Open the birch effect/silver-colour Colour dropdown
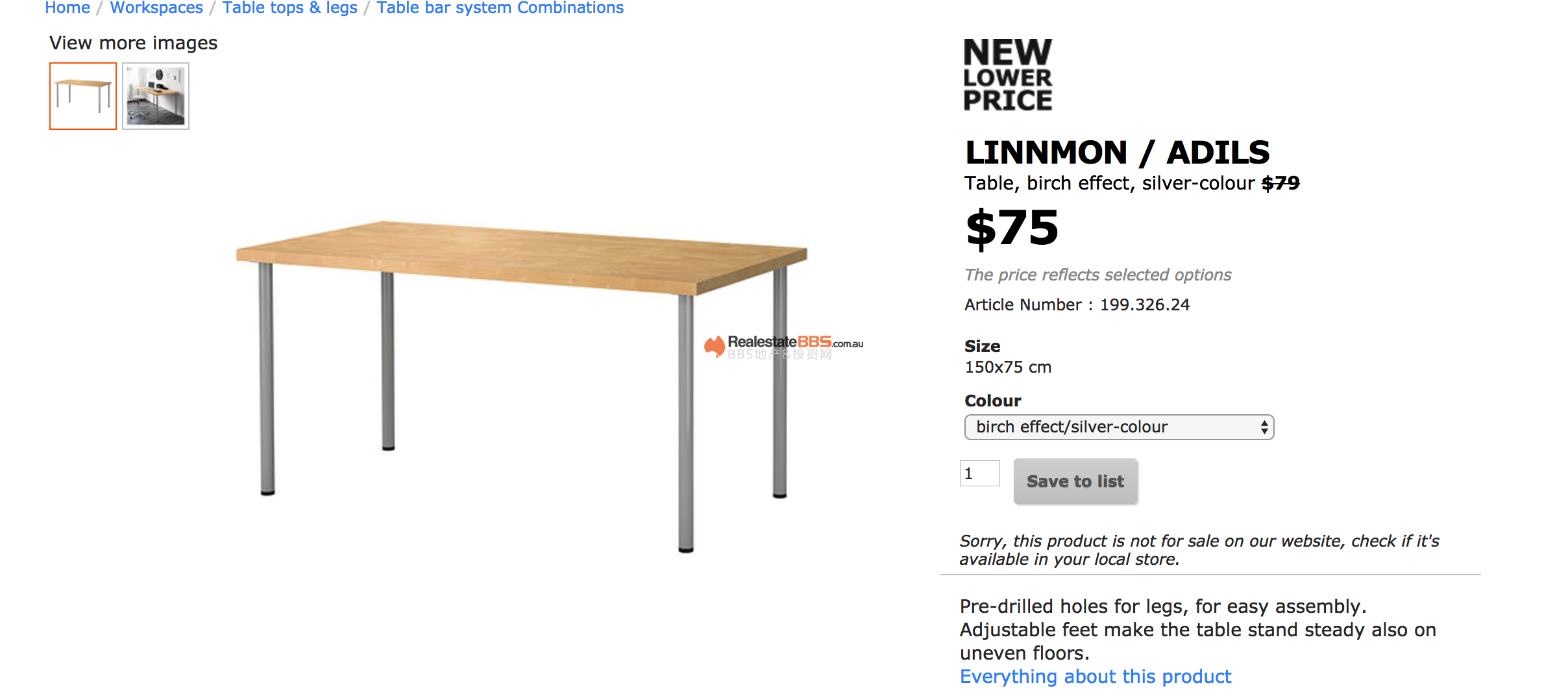The width and height of the screenshot is (1568, 696). (1119, 427)
